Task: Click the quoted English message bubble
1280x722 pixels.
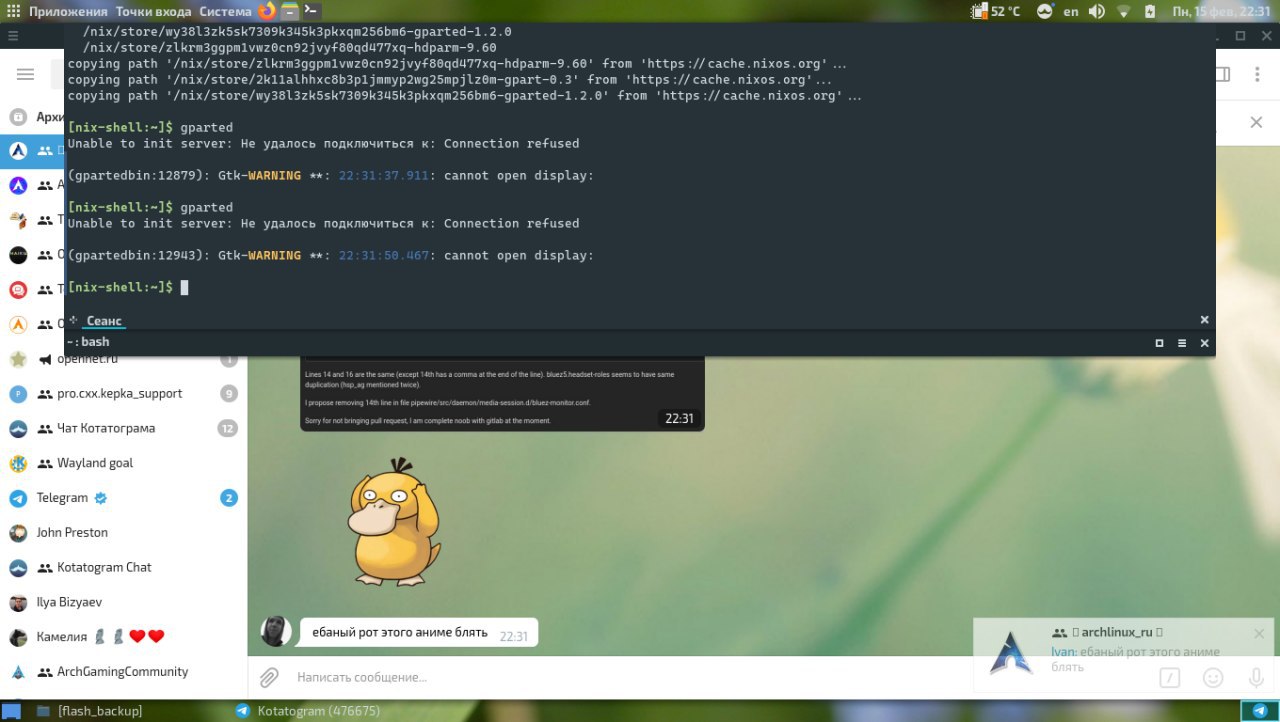Action: [x=502, y=394]
